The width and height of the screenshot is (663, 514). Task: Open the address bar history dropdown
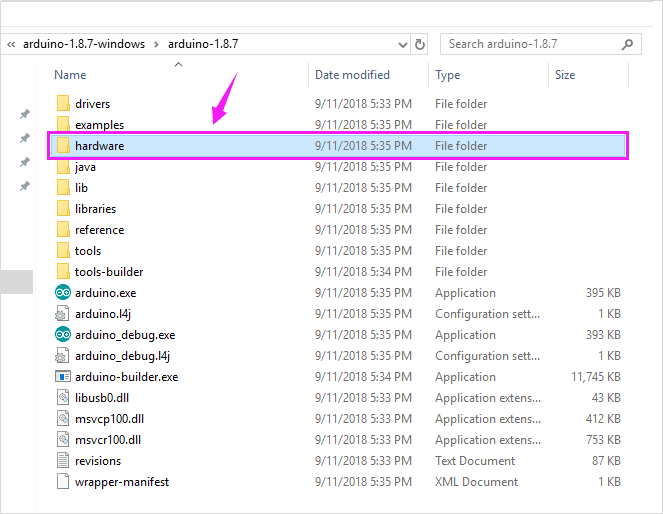pos(403,44)
